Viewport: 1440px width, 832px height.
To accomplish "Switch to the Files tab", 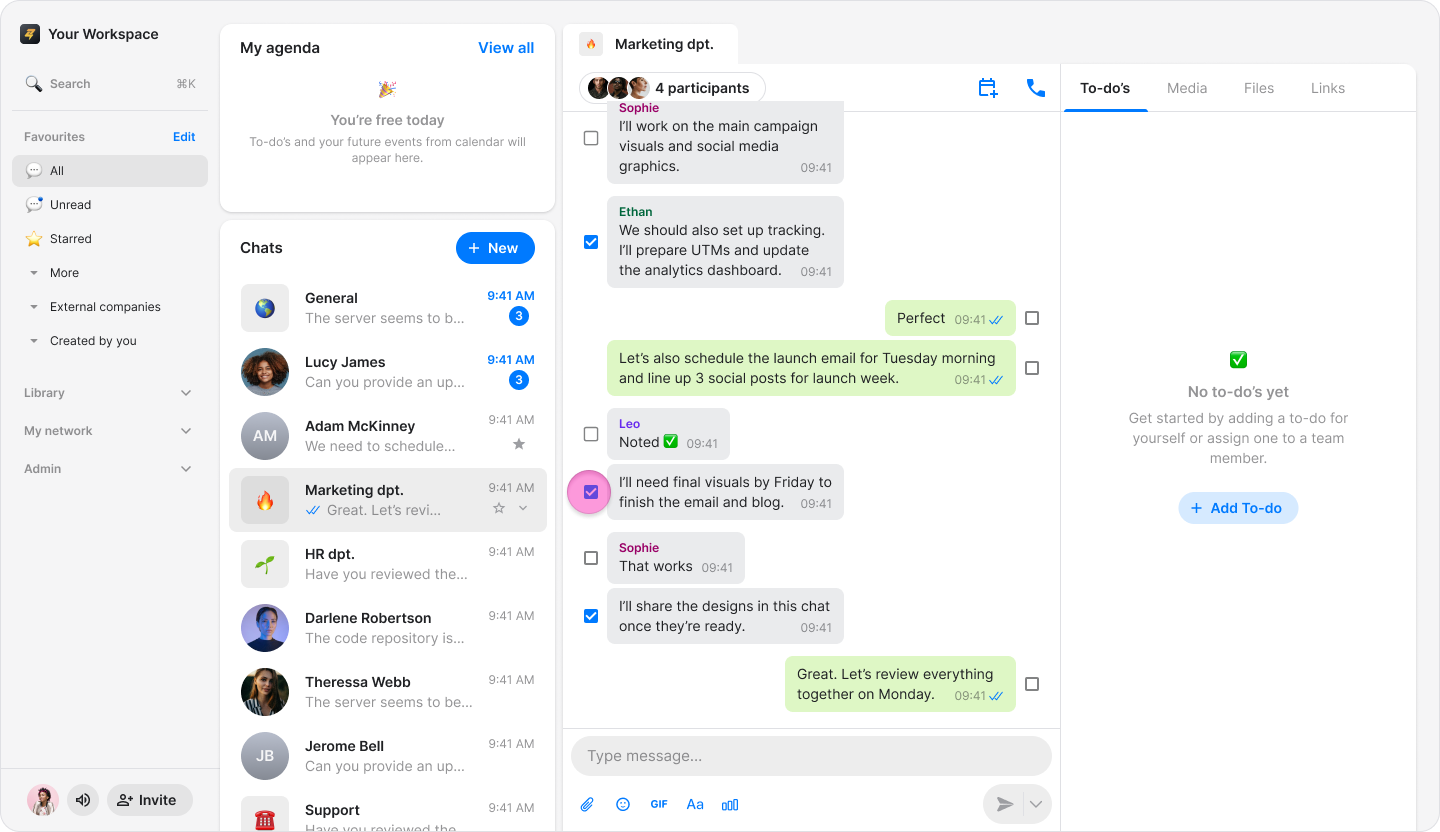I will click(1259, 88).
